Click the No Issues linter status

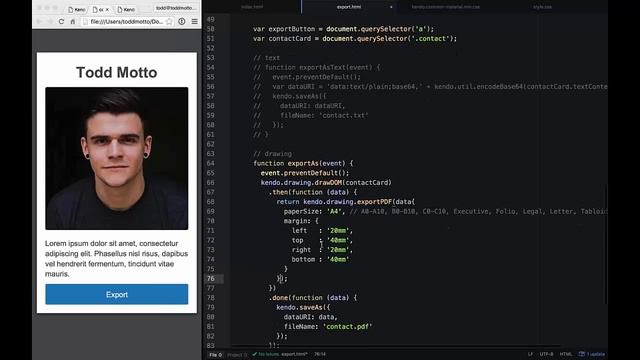coord(269,354)
